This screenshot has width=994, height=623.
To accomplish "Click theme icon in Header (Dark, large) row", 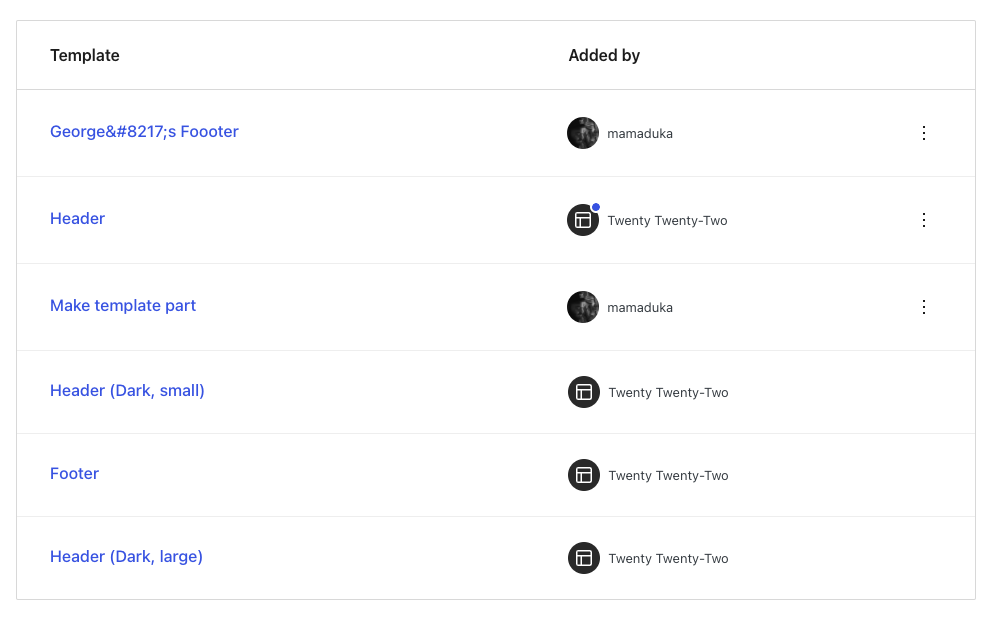I will pos(584,558).
